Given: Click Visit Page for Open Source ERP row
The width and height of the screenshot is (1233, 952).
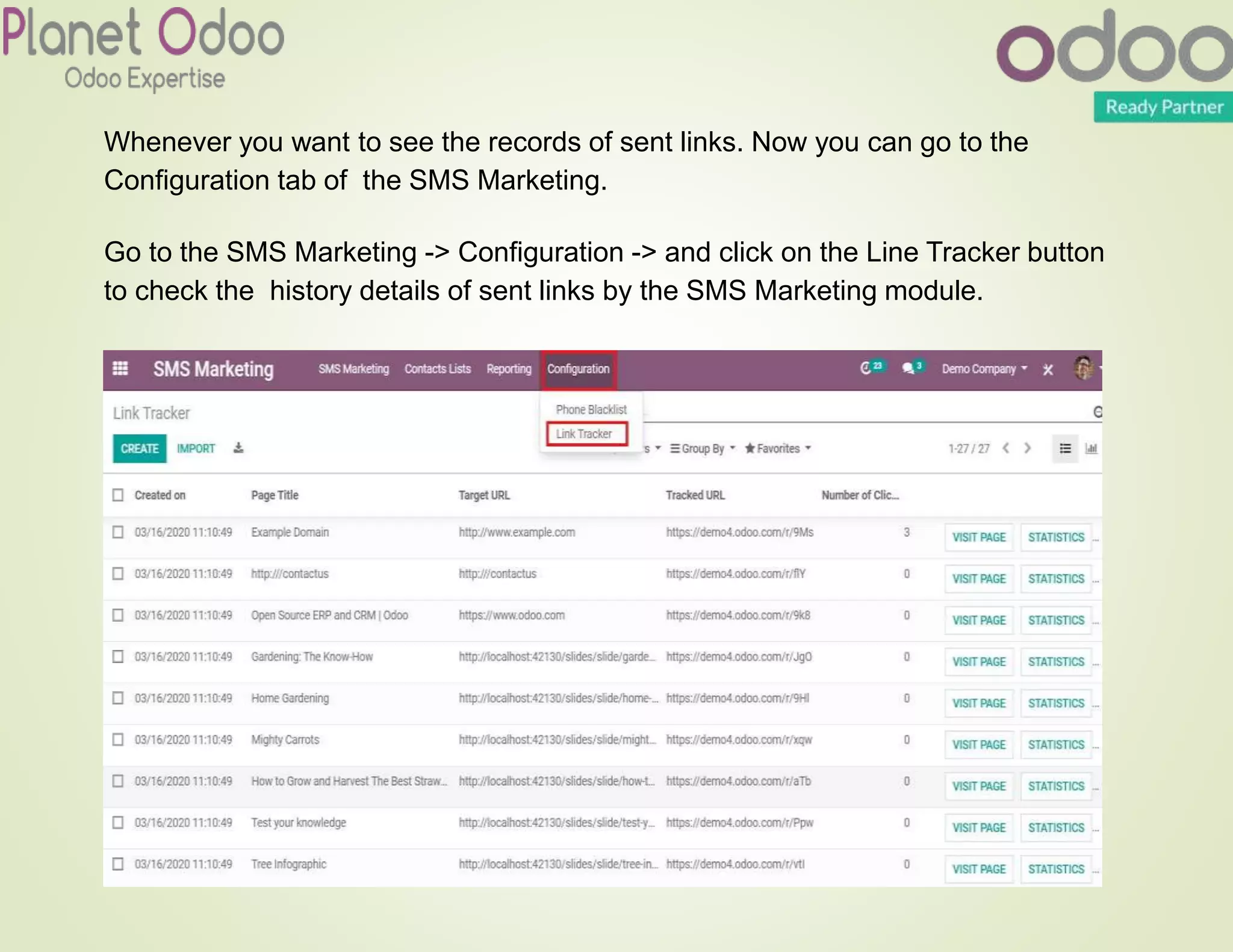Looking at the screenshot, I should pos(979,620).
